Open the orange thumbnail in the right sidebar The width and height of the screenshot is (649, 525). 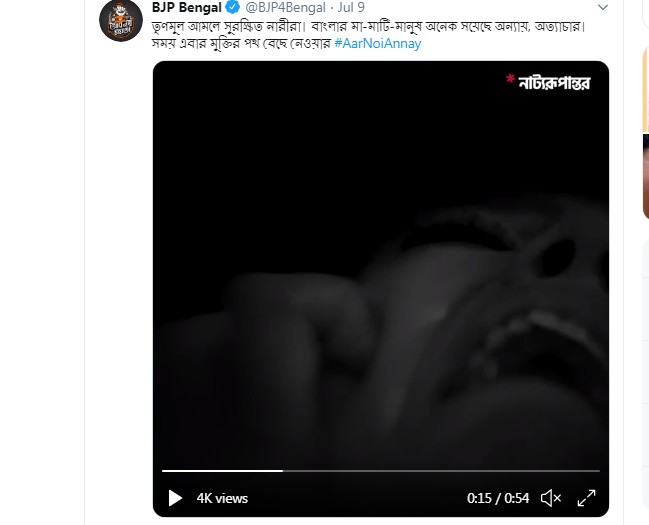coord(646,89)
